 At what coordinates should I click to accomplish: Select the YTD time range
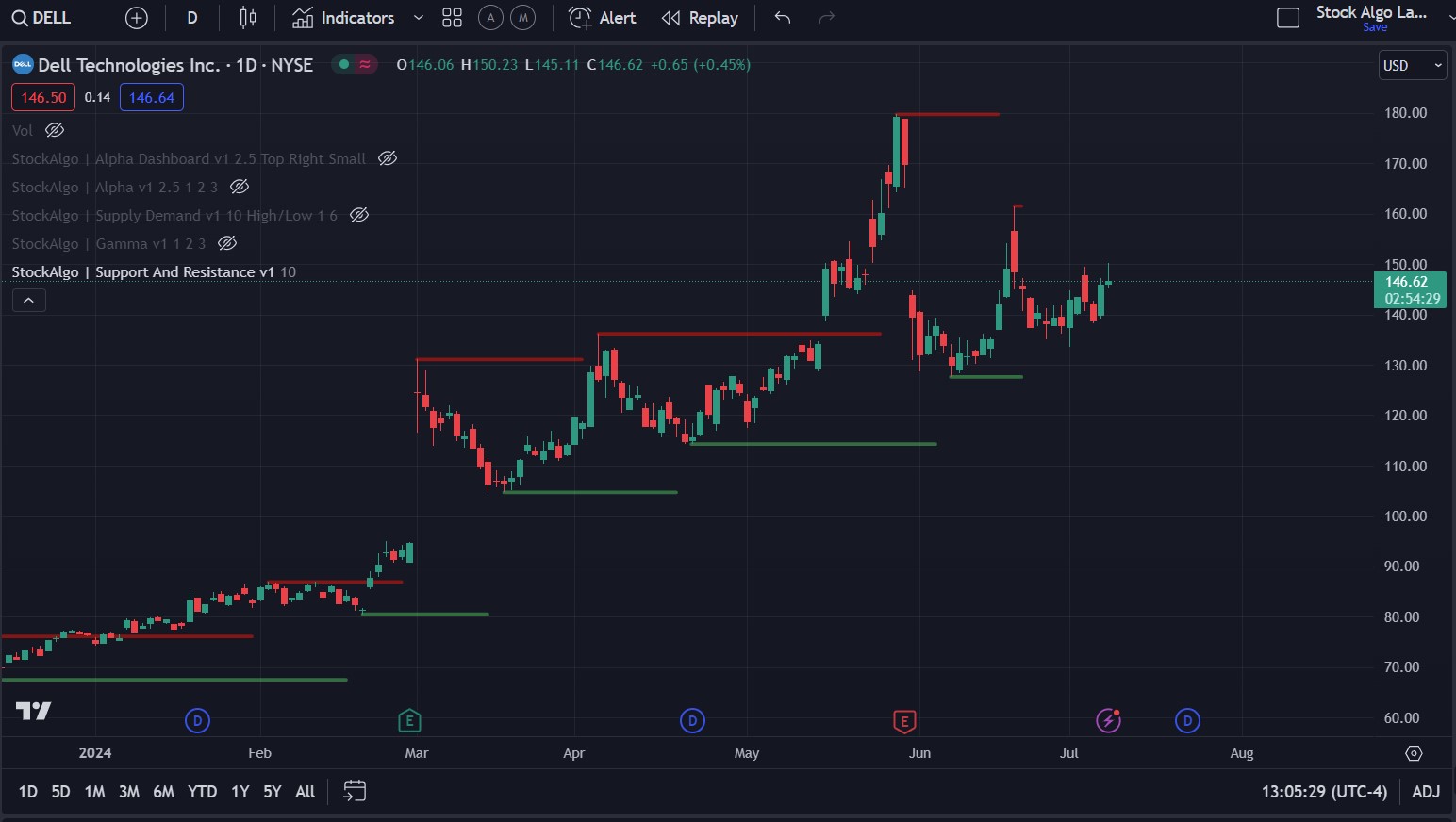pos(202,792)
